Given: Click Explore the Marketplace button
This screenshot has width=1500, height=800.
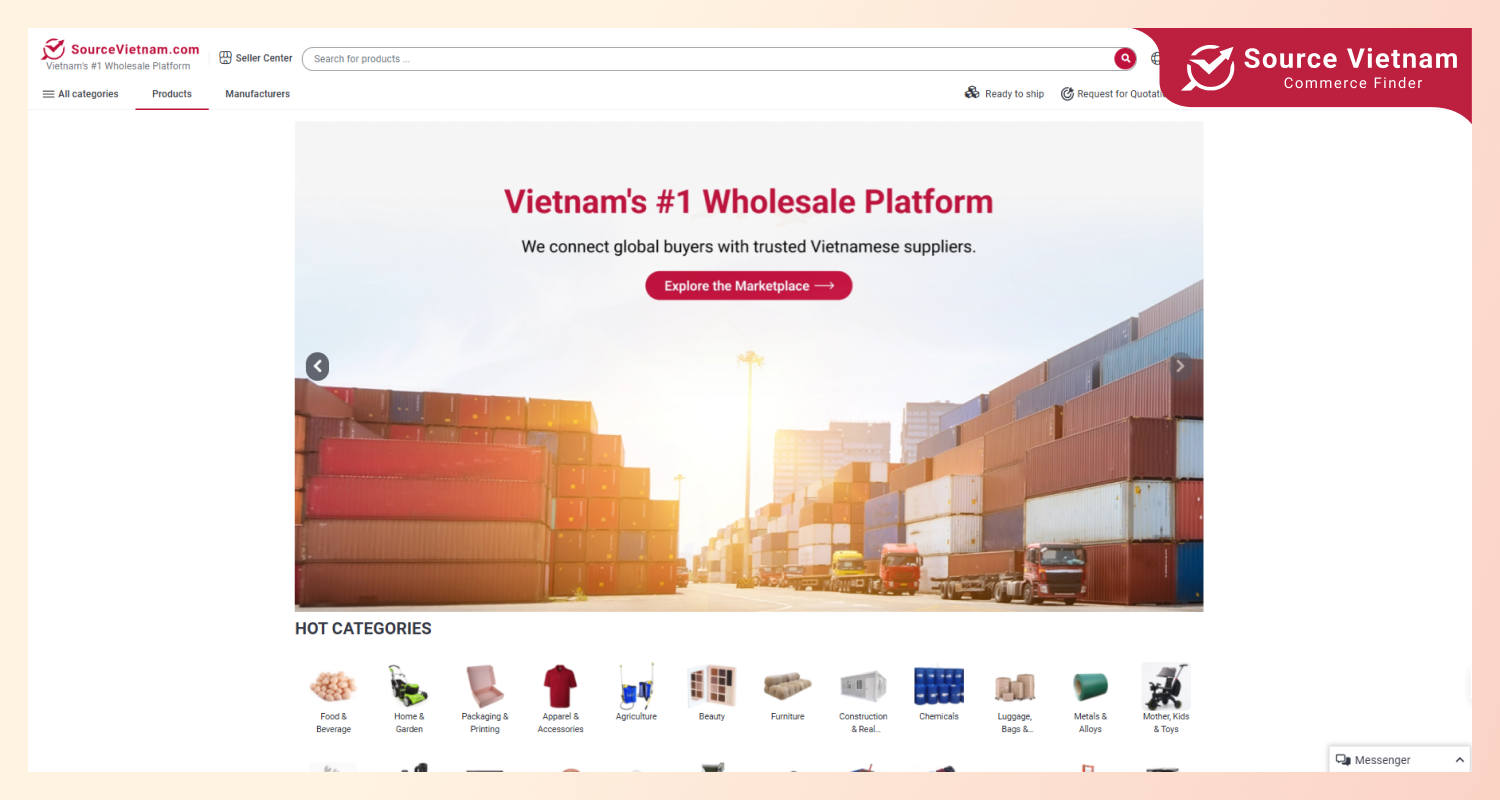Looking at the screenshot, I should tap(748, 286).
